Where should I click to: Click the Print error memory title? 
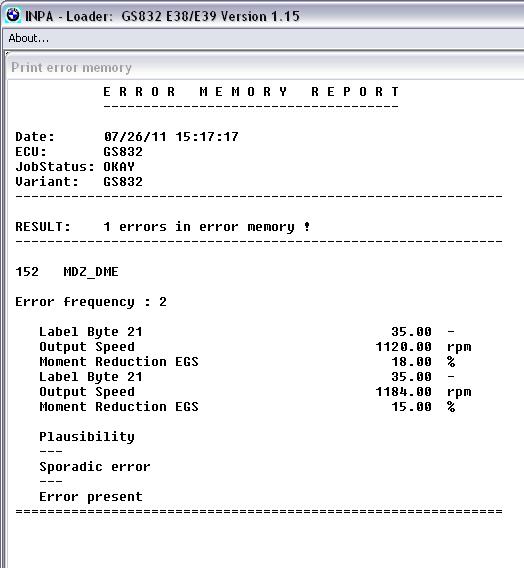coord(71,67)
